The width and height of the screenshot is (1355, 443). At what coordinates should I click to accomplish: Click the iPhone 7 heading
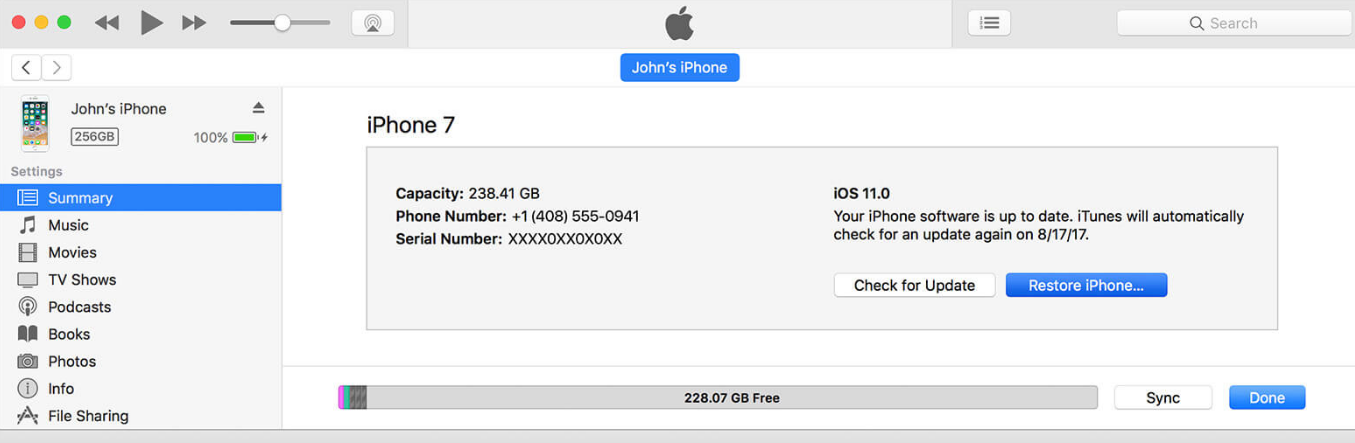point(411,125)
